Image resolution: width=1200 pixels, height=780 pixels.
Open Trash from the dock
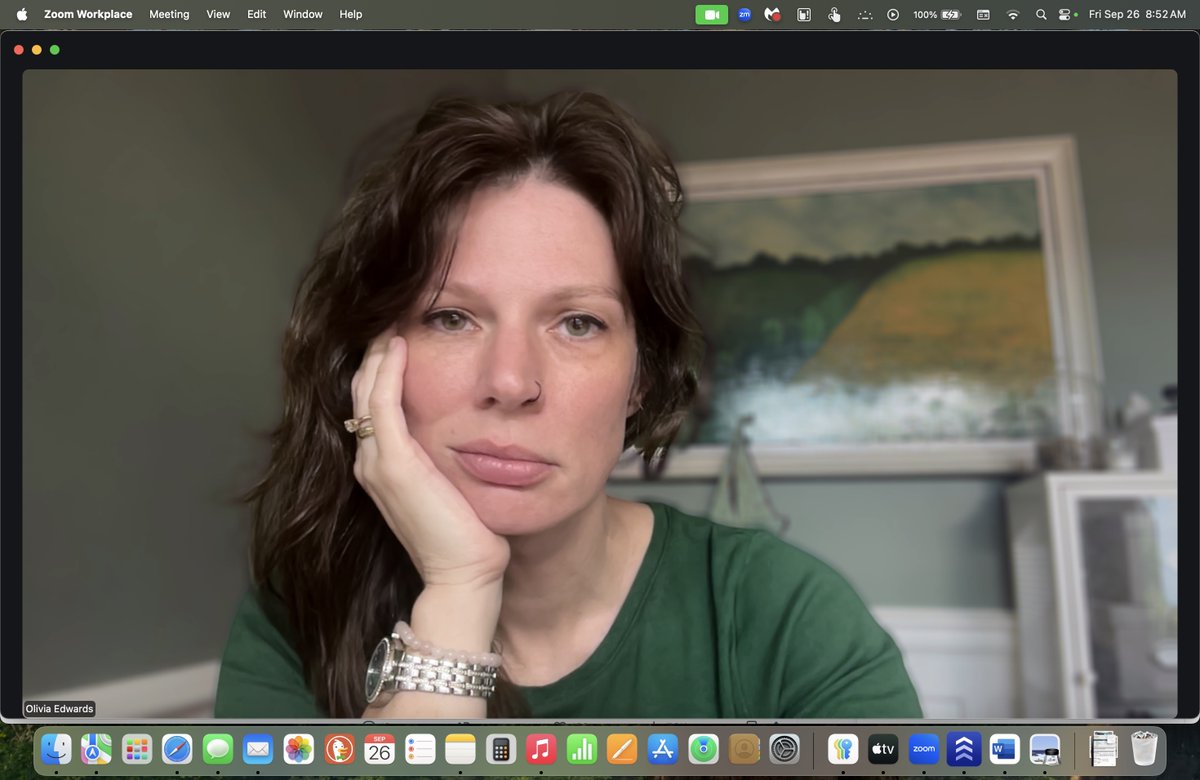1143,748
